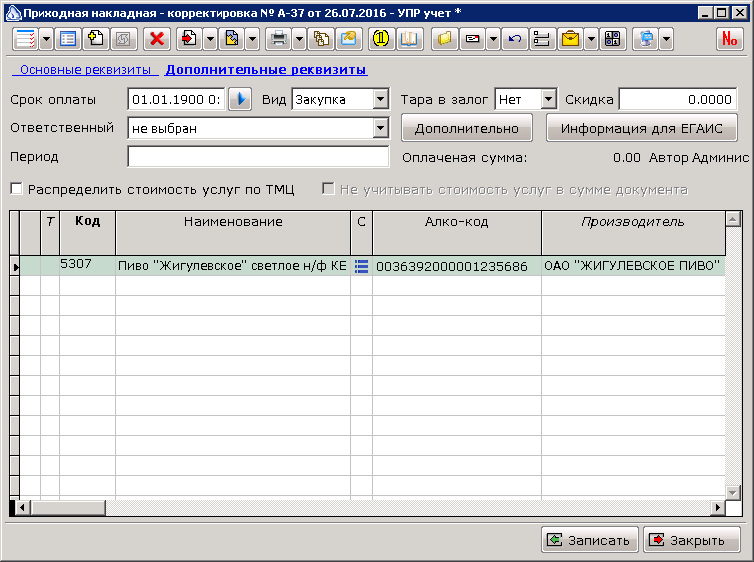Click the greyed-out refresh document icon
This screenshot has height=562, width=754.
click(x=124, y=39)
